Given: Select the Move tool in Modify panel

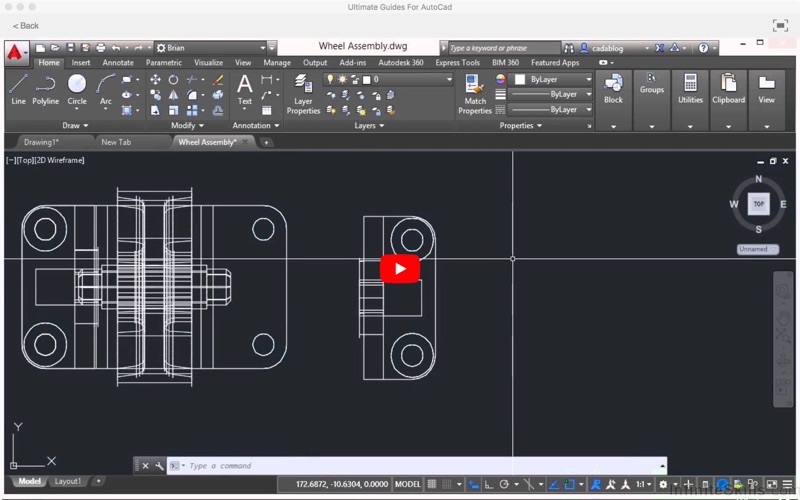Looking at the screenshot, I should 156,79.
